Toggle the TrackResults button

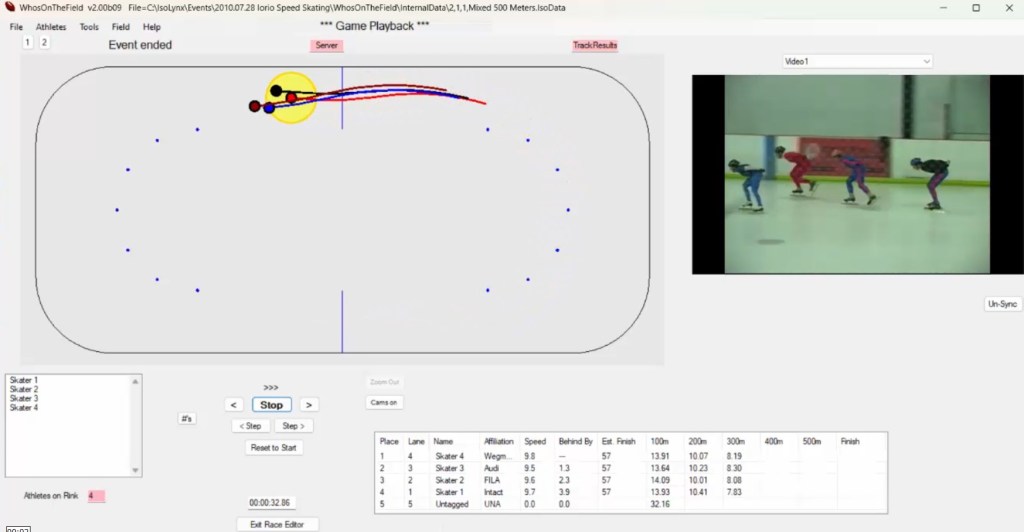[x=594, y=45]
